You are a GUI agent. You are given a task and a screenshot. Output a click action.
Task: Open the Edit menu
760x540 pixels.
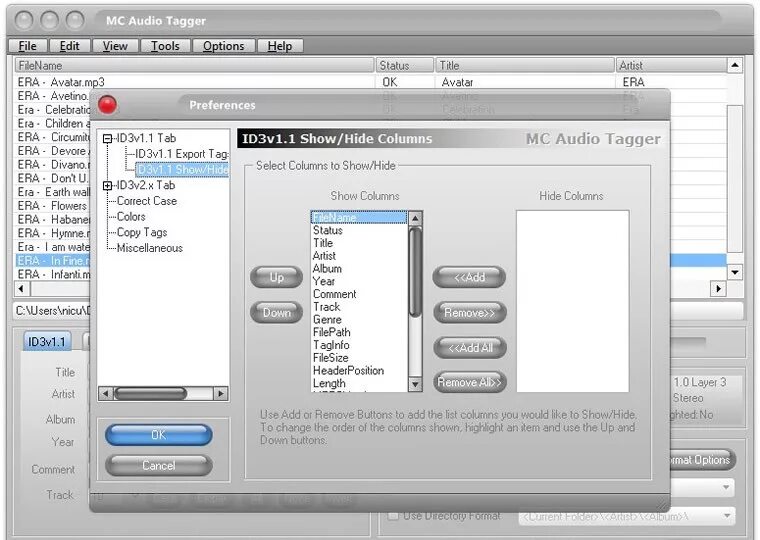pyautogui.click(x=69, y=46)
